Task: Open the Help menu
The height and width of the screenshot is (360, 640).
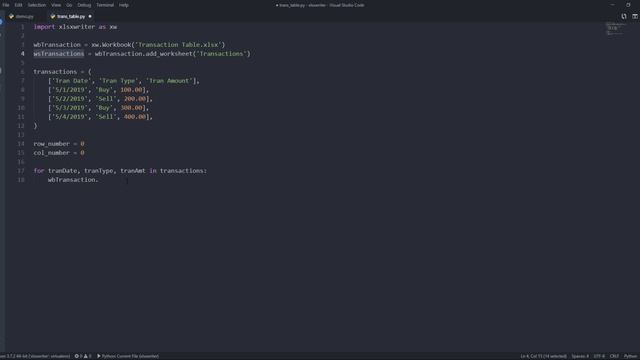Action: (x=124, y=5)
